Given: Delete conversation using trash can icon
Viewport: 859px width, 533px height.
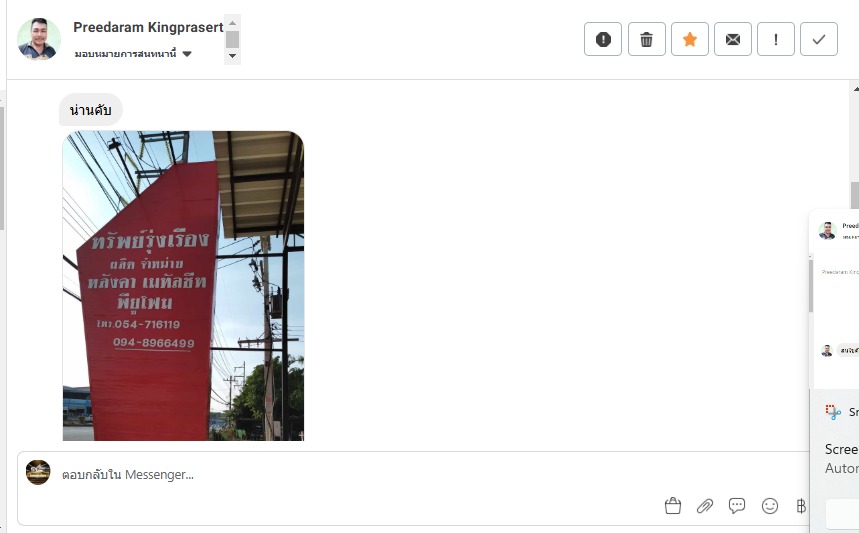Looking at the screenshot, I should 646,39.
